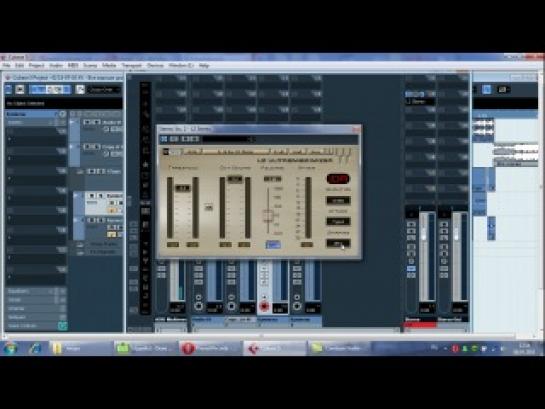Screen dimensions: 545x409
Task: Click the window layout buttons in project toolbar
Action: click(x=50, y=90)
